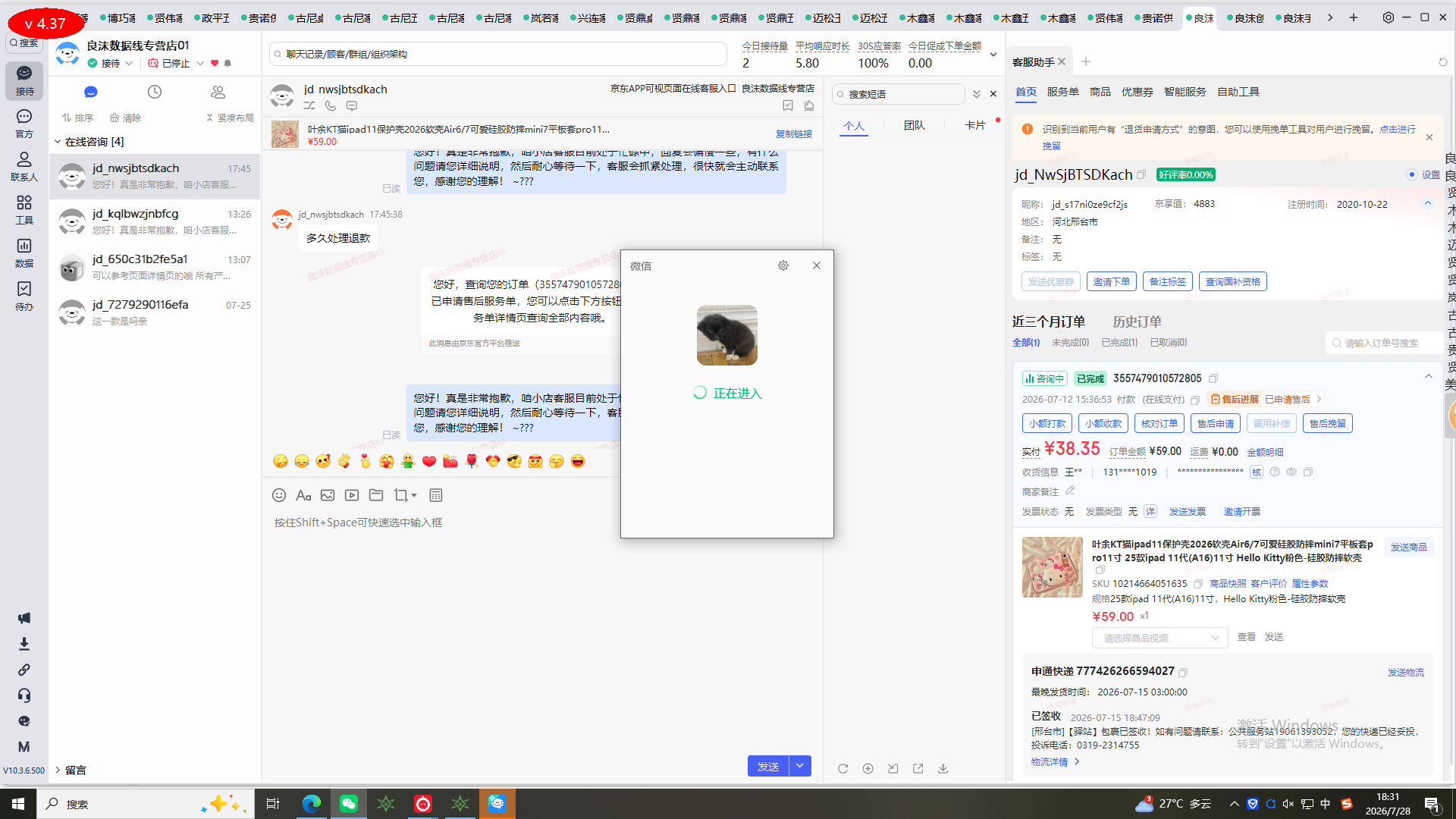Image resolution: width=1456 pixels, height=819 pixels.
Task: Switch to the 智能服务 tab
Action: [x=1185, y=92]
